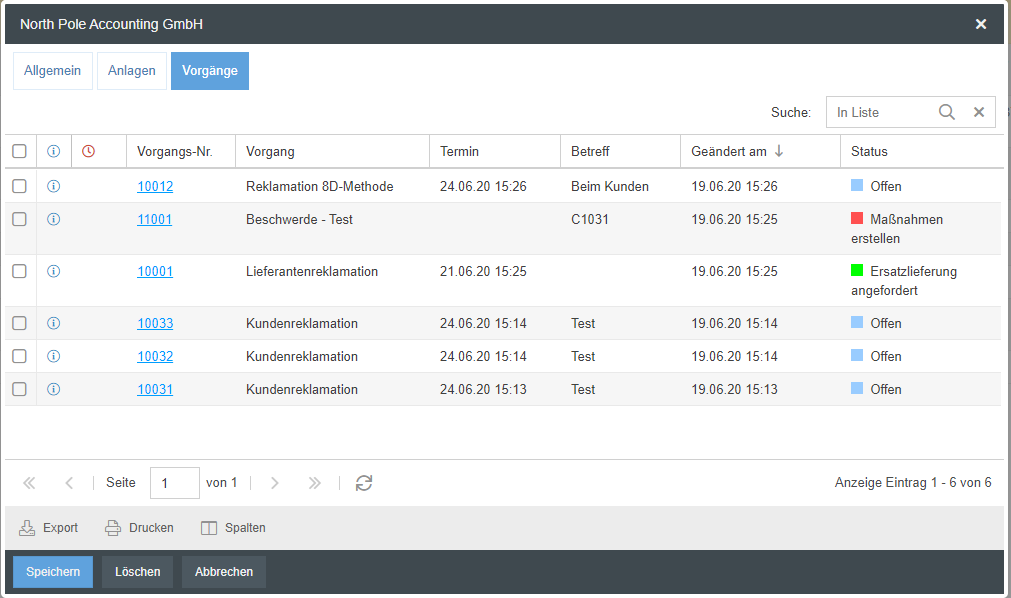The height and width of the screenshot is (598, 1011).
Task: Click the Seite page number field
Action: 175,483
